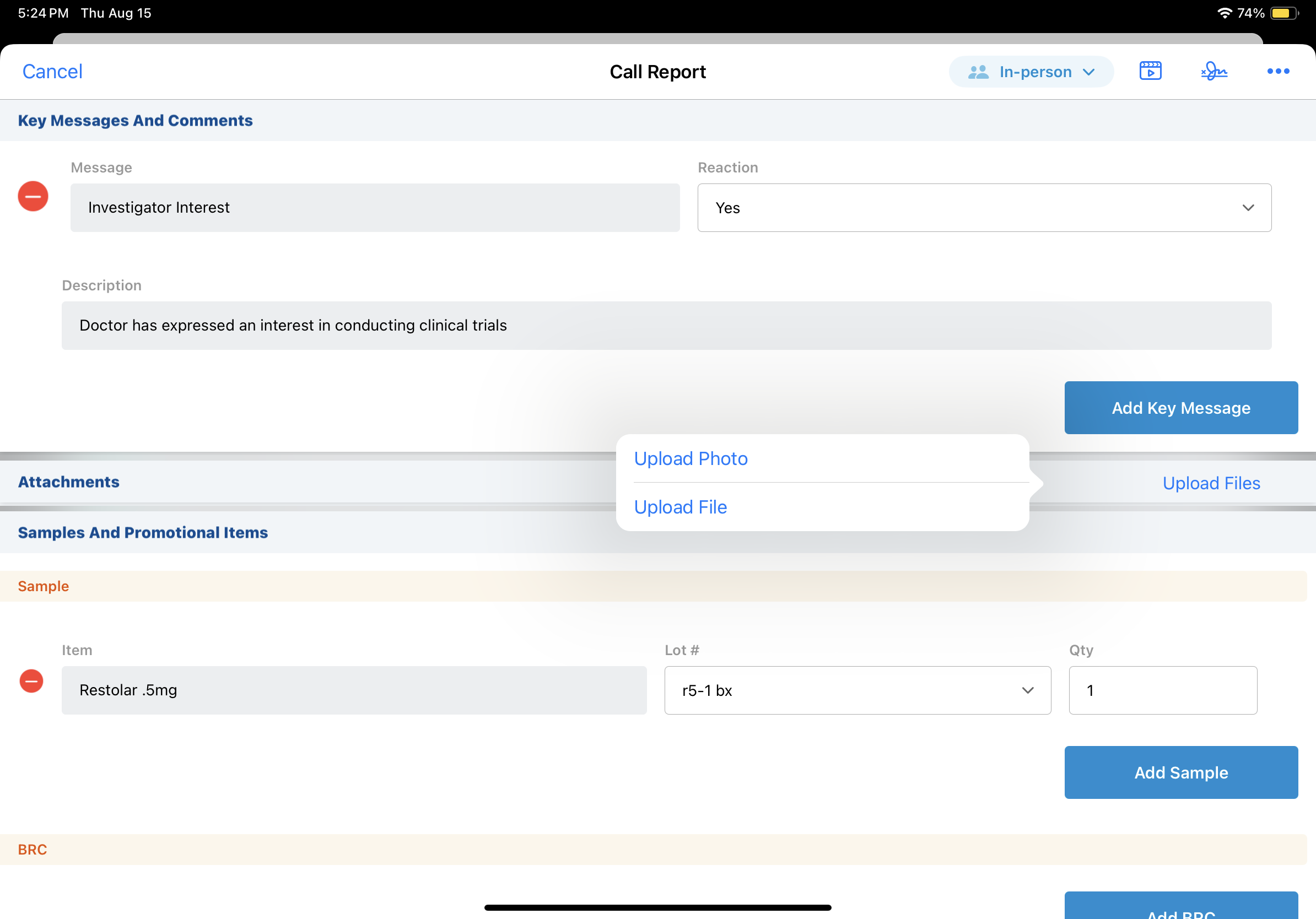
Task: Remove the Restolar .5mg sample row
Action: [31, 680]
